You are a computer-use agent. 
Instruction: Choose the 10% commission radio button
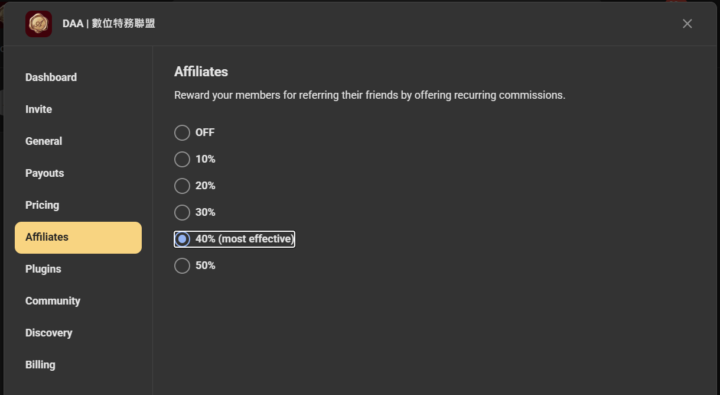point(182,159)
